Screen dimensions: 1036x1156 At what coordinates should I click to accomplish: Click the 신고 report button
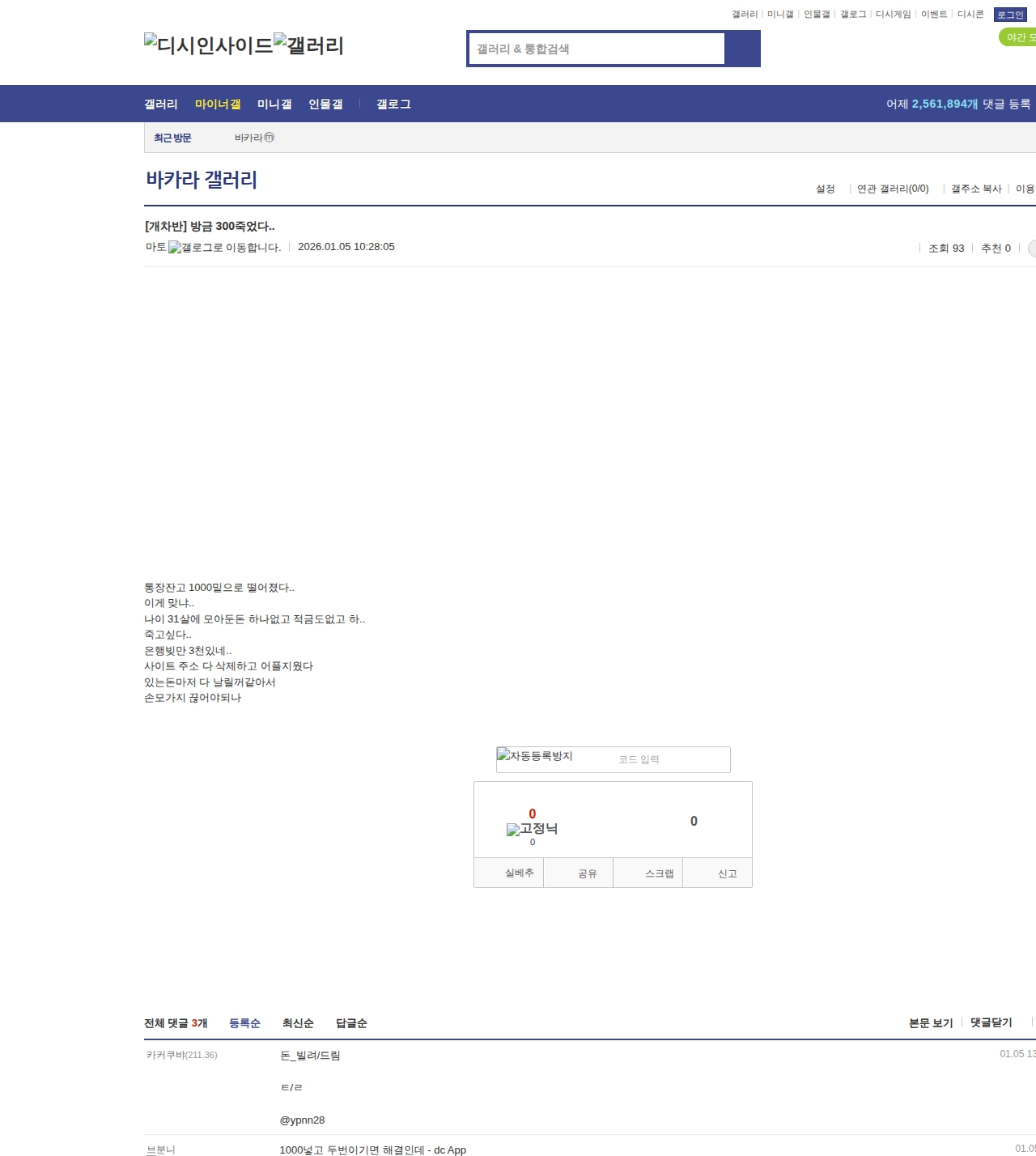(727, 873)
